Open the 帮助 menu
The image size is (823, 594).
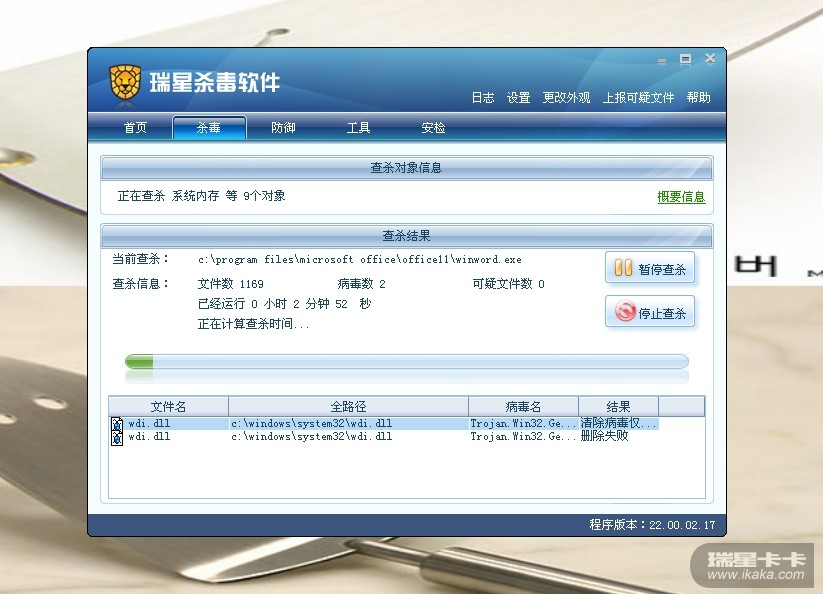[x=698, y=98]
